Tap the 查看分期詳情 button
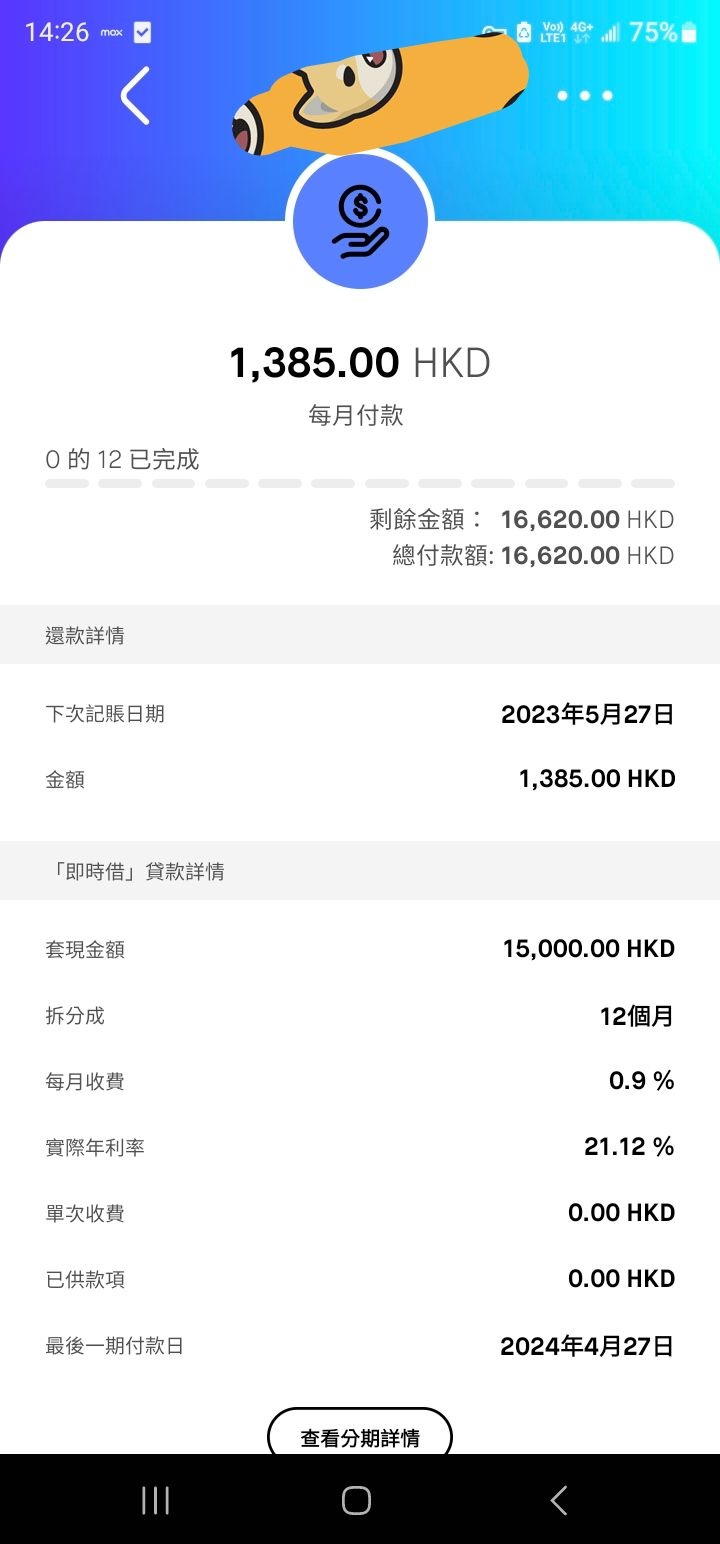The height and width of the screenshot is (1544, 720). pos(360,1436)
